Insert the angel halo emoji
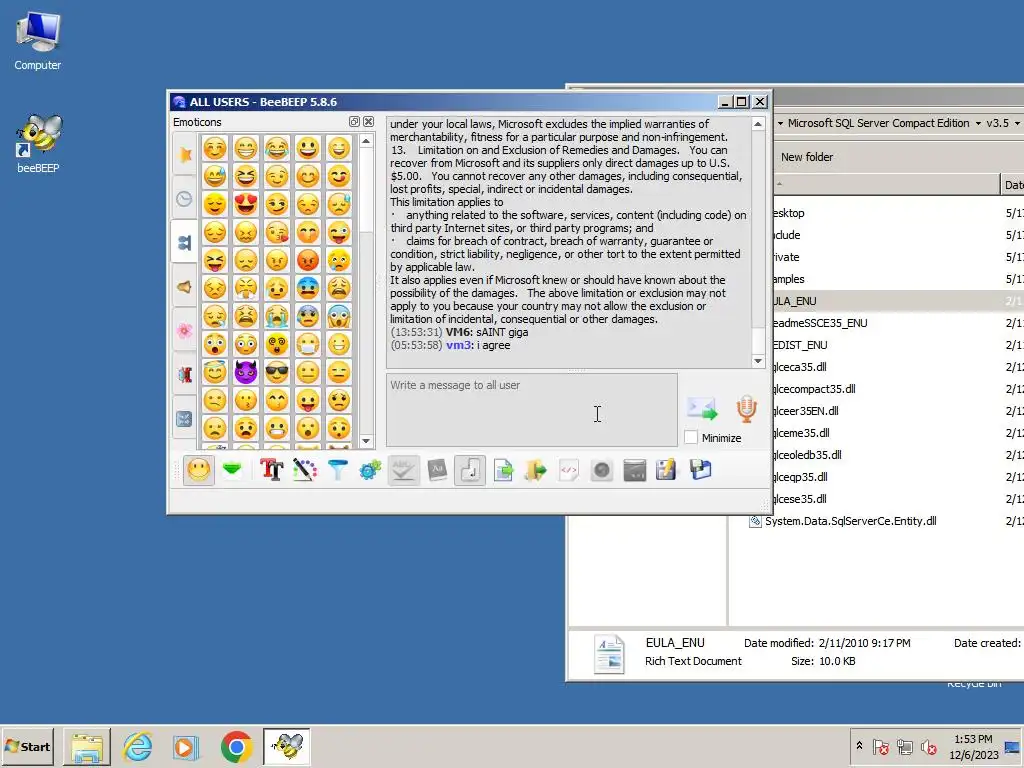The width and height of the screenshot is (1024, 768). [x=214, y=372]
